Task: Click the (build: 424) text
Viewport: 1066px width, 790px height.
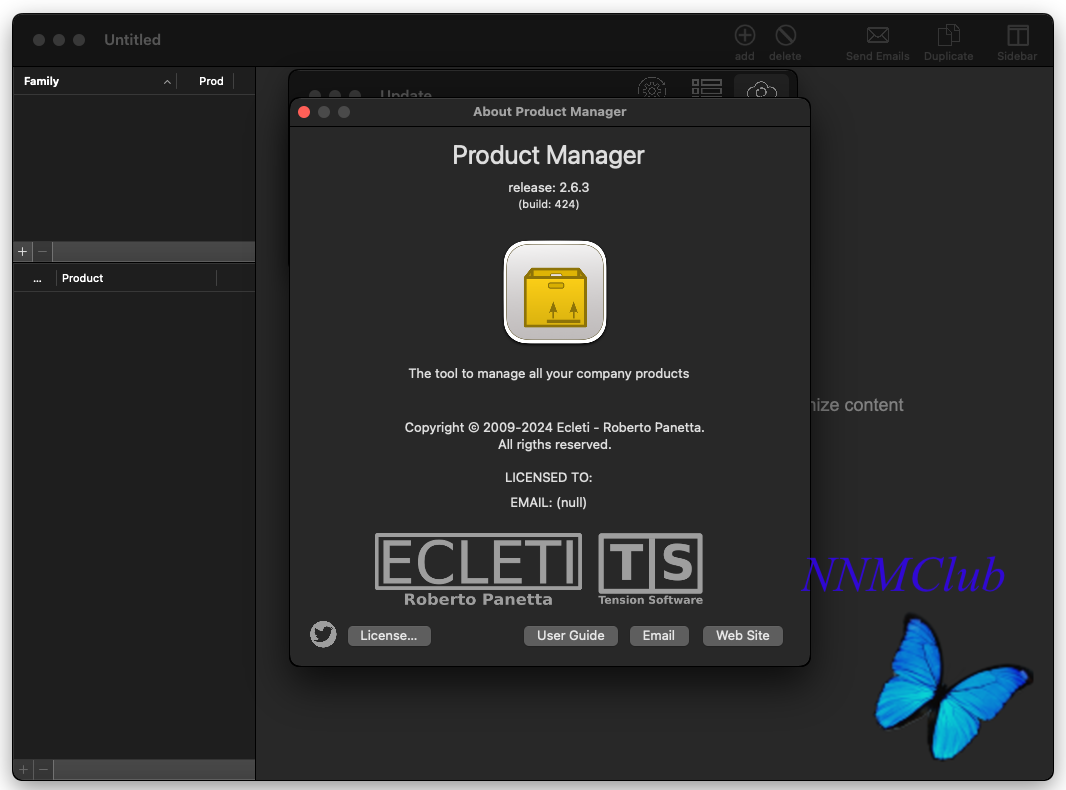Action: [x=549, y=204]
